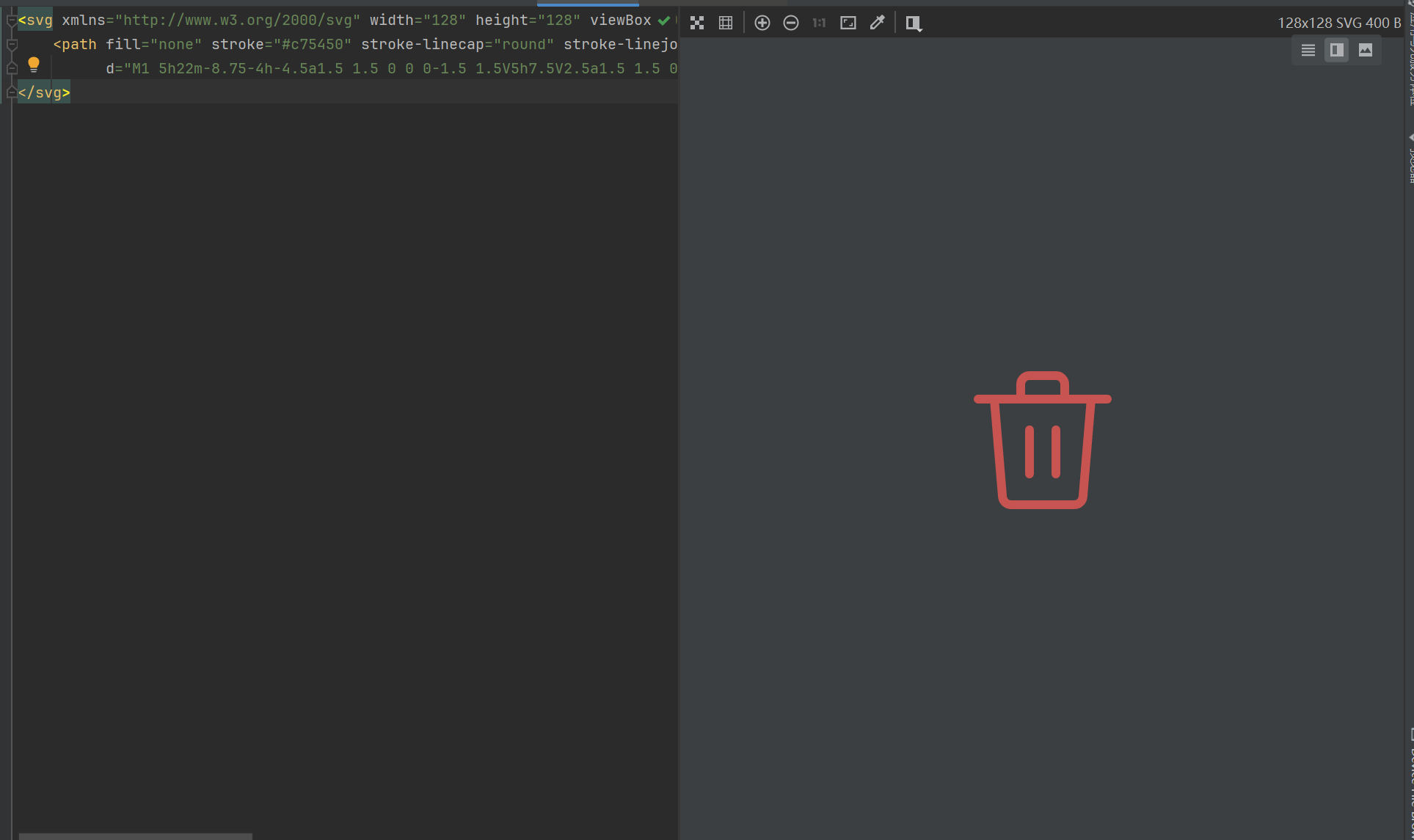Toggle fold at the closing svg tag
This screenshot has height=840, width=1414.
tap(12, 92)
